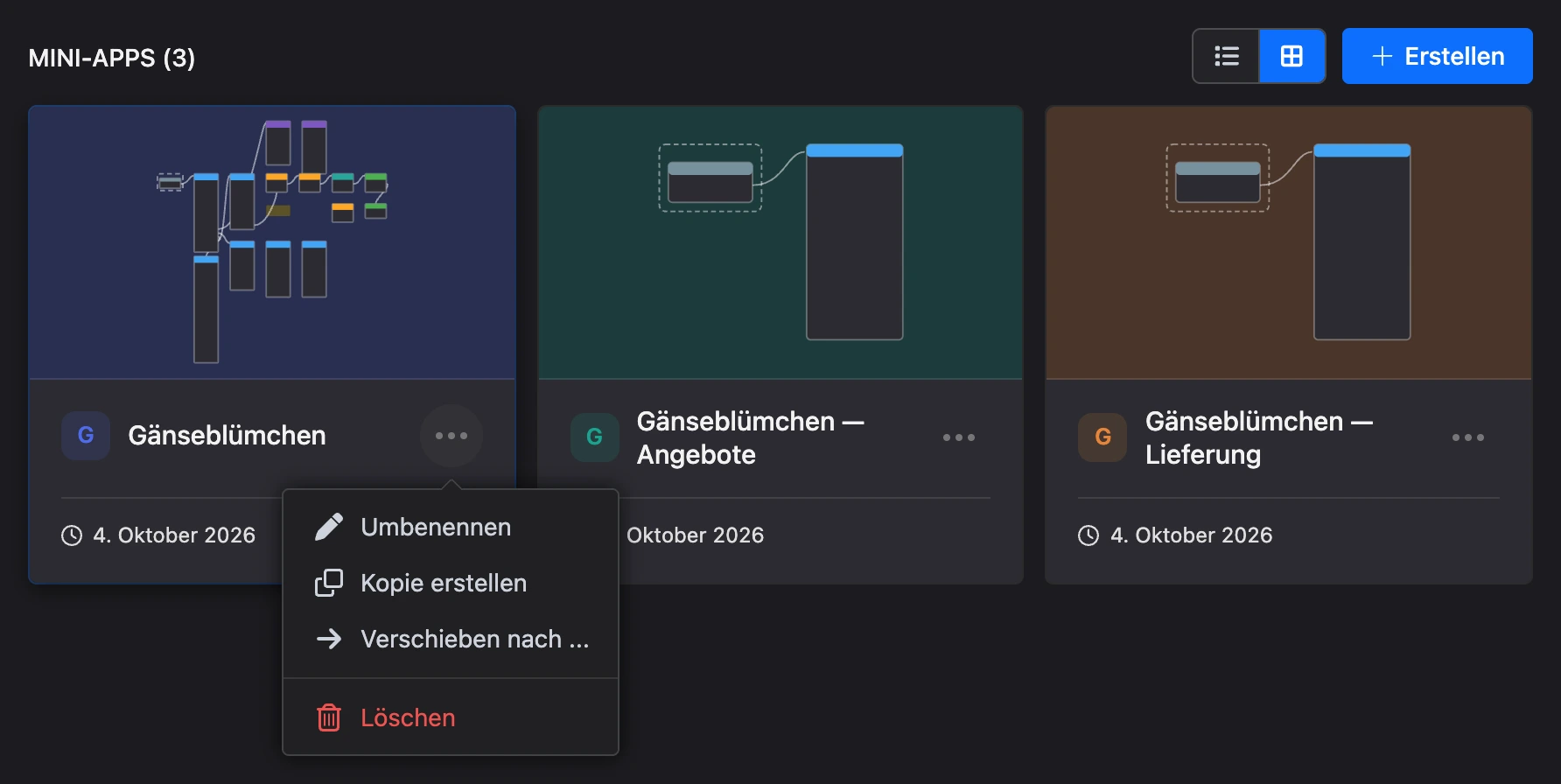The image size is (1561, 784).
Task: Click the clock icon on Lieferung card
Action: tap(1088, 535)
